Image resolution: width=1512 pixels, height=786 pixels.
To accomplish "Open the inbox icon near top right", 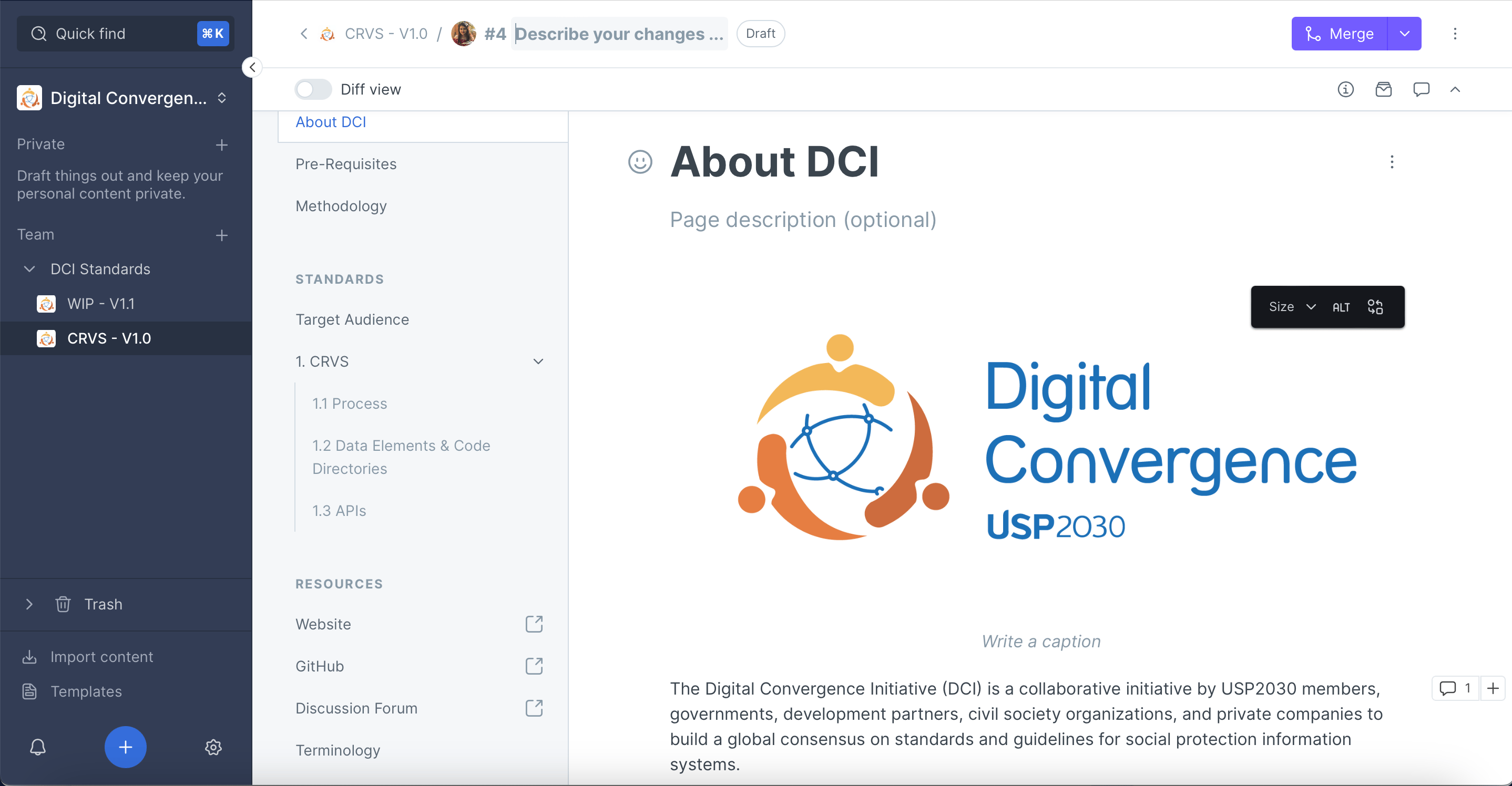I will coord(1384,89).
